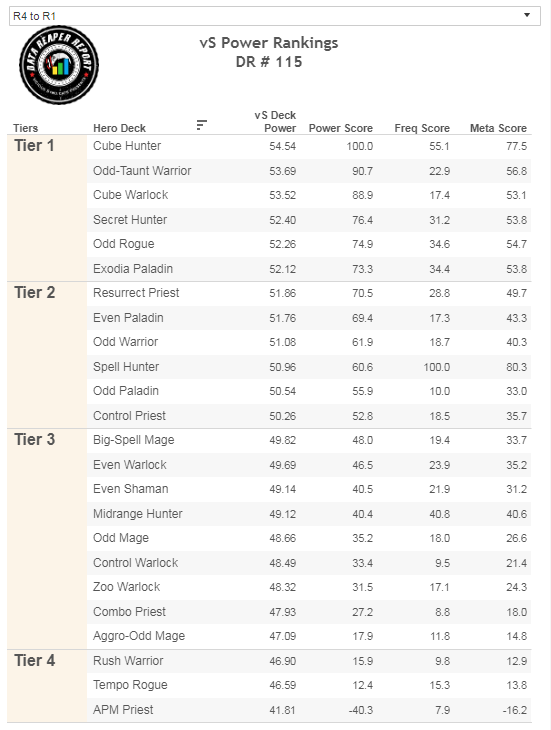Select the Tier 2 group label
This screenshot has width=551, height=730.
[34, 292]
